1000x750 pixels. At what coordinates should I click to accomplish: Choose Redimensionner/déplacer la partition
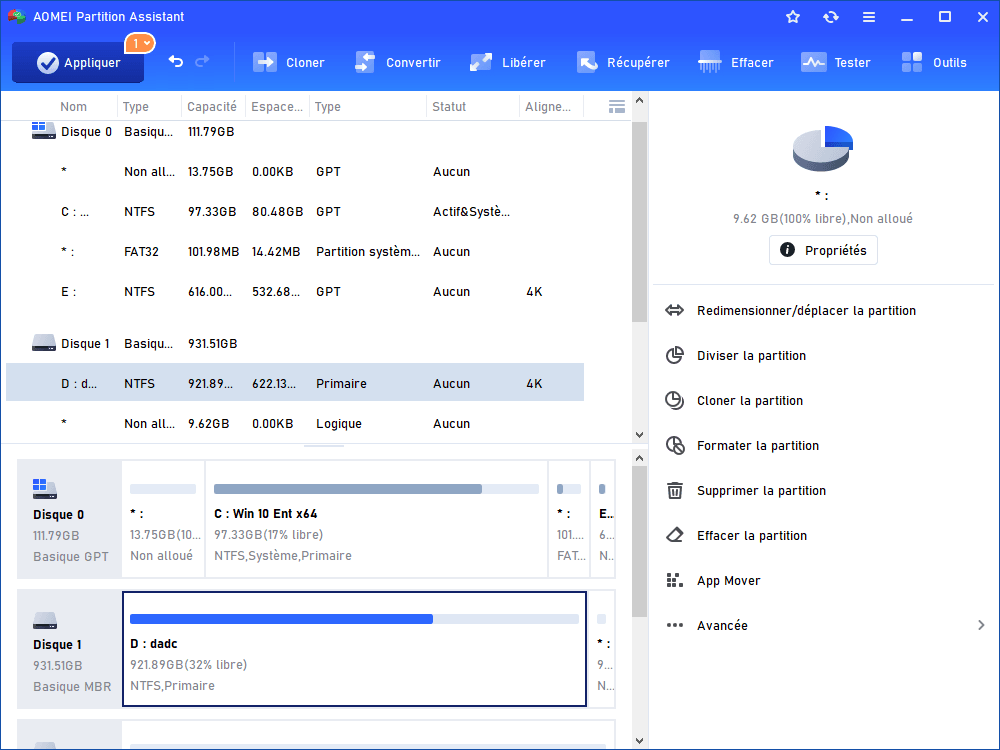pyautogui.click(x=806, y=311)
